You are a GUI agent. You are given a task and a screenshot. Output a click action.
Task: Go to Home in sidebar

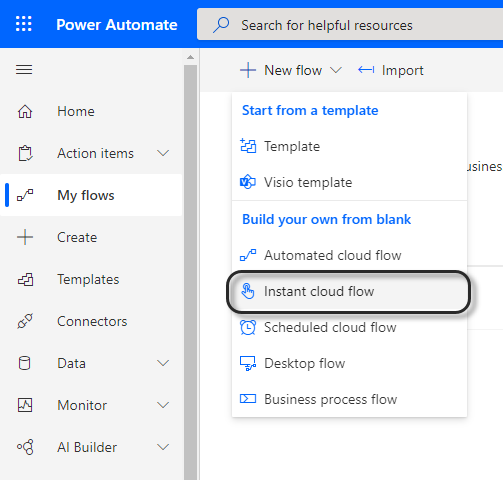(x=91, y=111)
